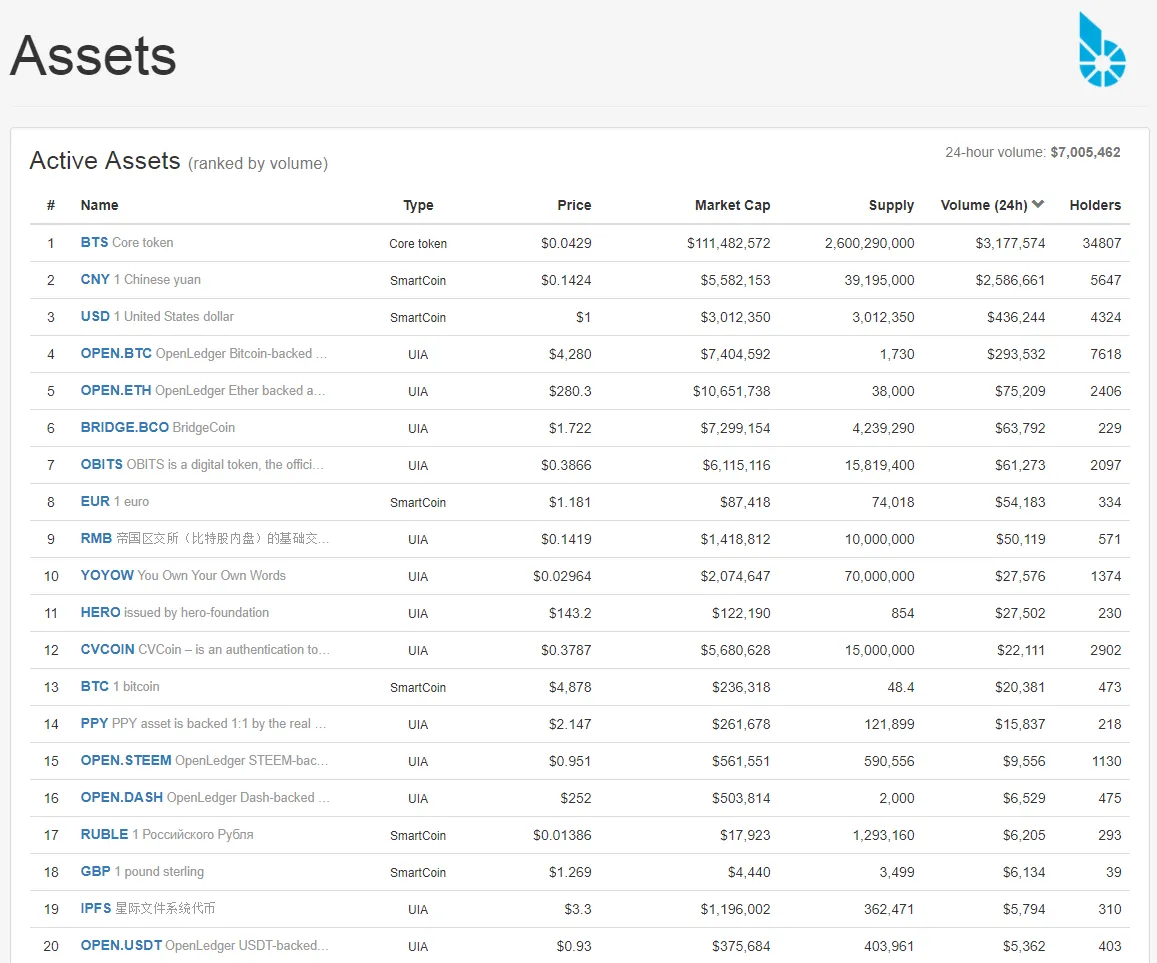The height and width of the screenshot is (963, 1157).
Task: Click the BitShares logo icon
Action: pyautogui.click(x=1102, y=50)
